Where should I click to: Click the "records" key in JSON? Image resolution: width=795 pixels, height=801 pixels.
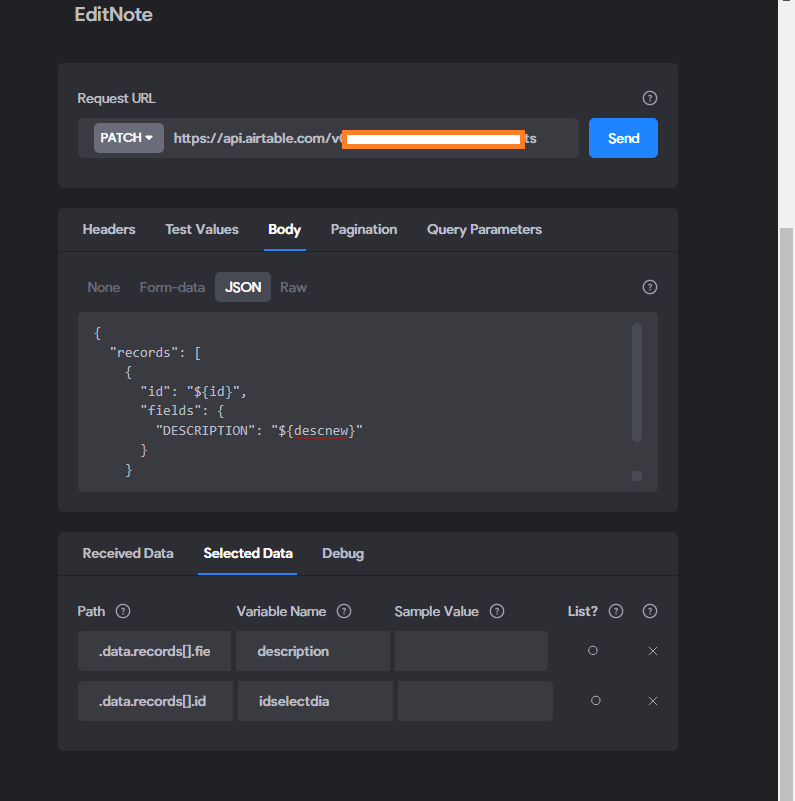click(144, 352)
